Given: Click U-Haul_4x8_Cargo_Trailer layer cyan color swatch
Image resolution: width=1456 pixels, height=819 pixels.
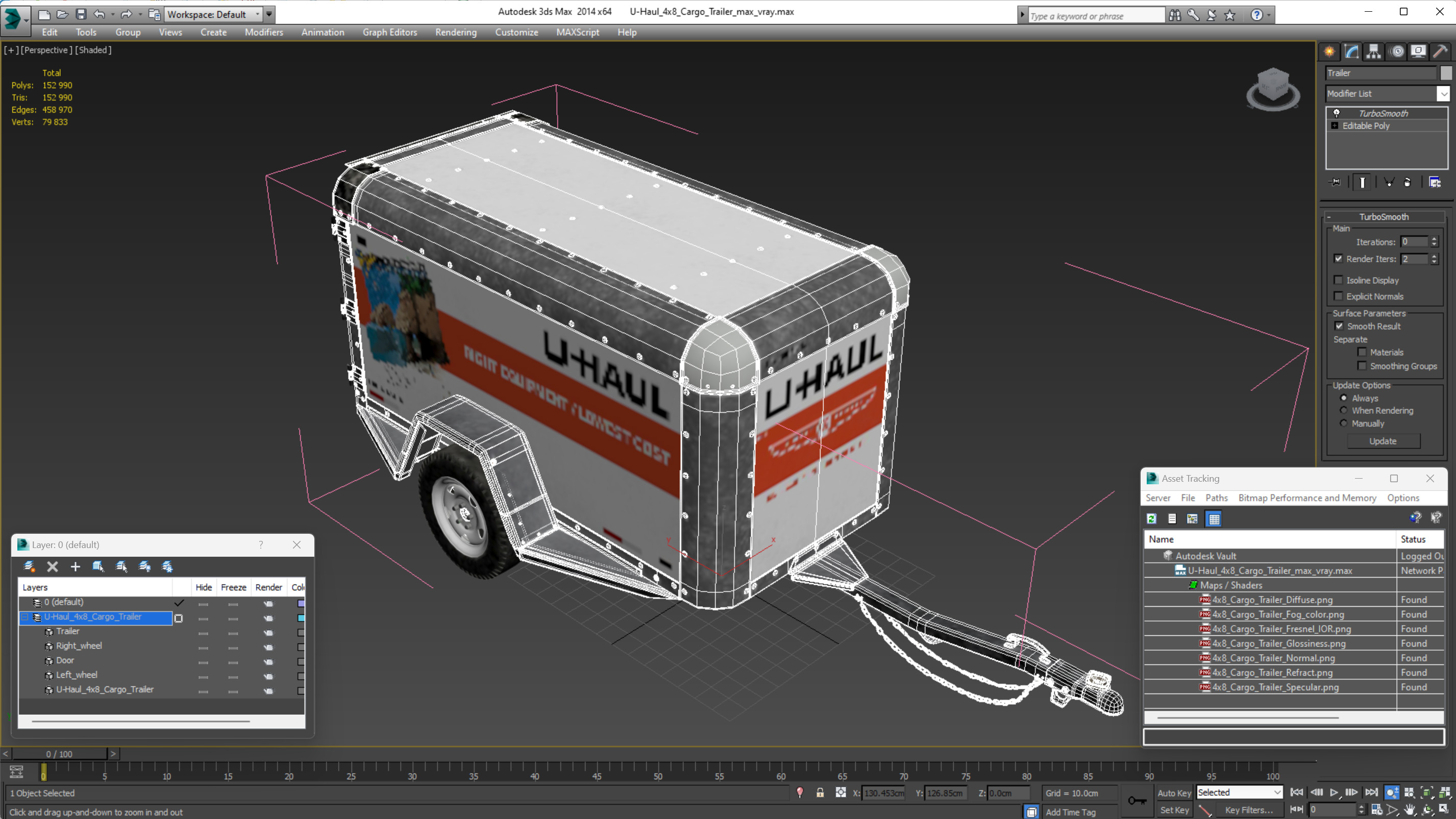Looking at the screenshot, I should pyautogui.click(x=301, y=618).
